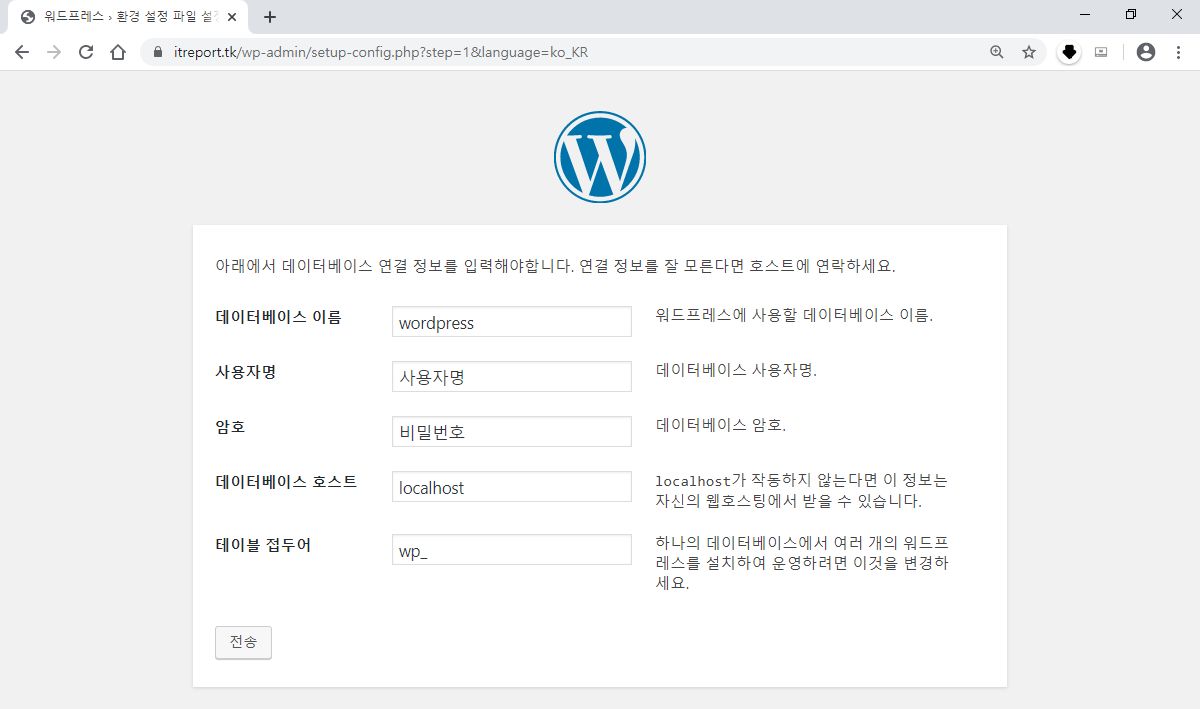Submit the form with 전송 button
This screenshot has height=709, width=1200.
243,643
